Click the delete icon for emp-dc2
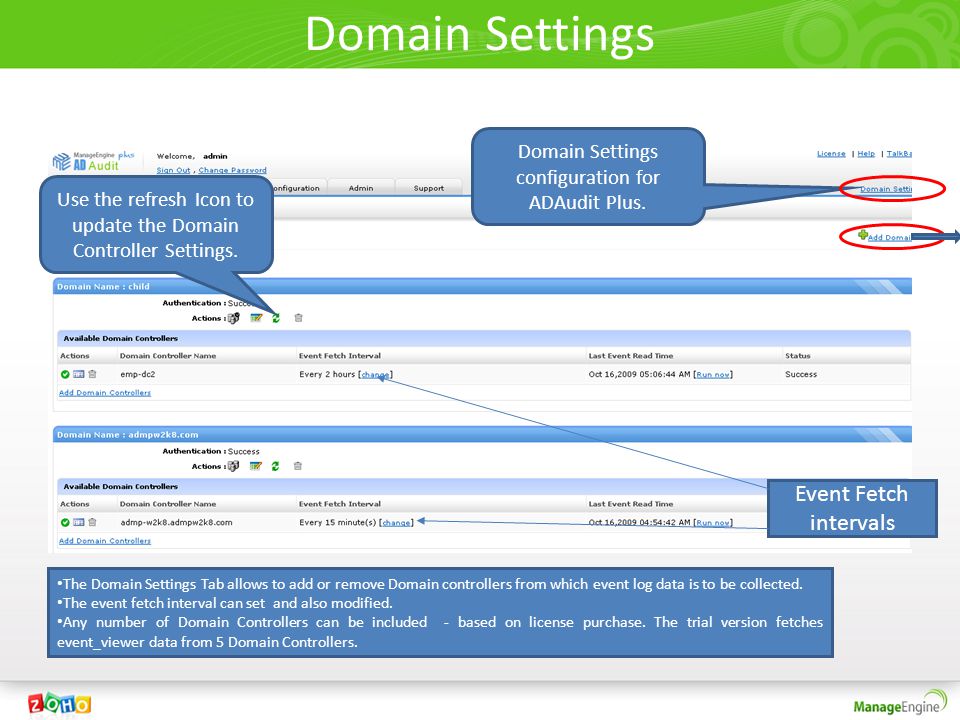This screenshot has height=720, width=960. 92,374
